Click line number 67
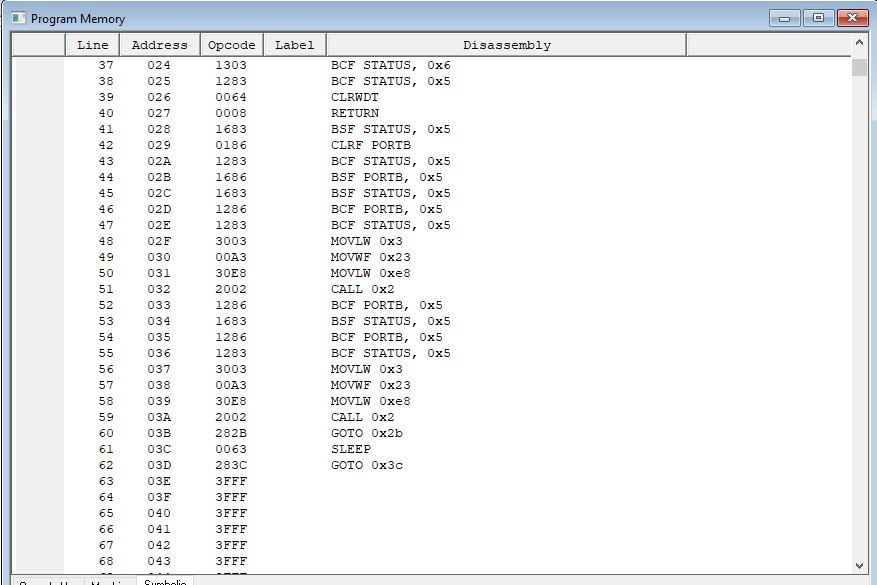 pos(106,545)
